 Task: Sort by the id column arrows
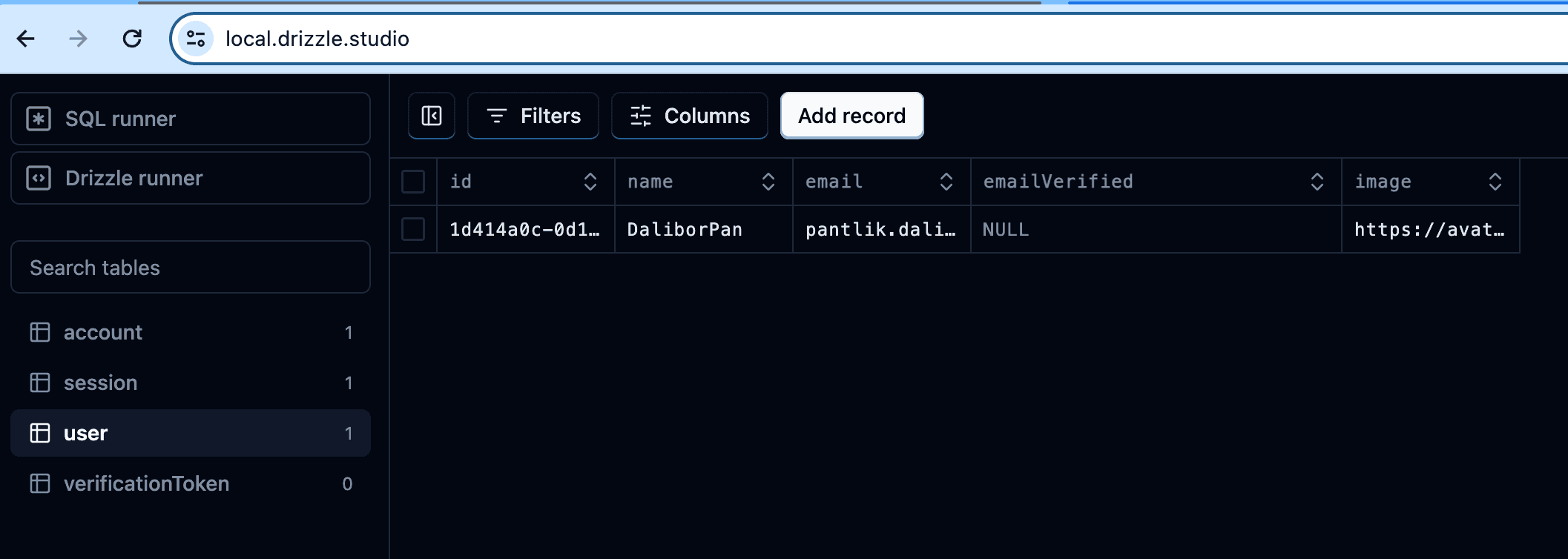(590, 182)
